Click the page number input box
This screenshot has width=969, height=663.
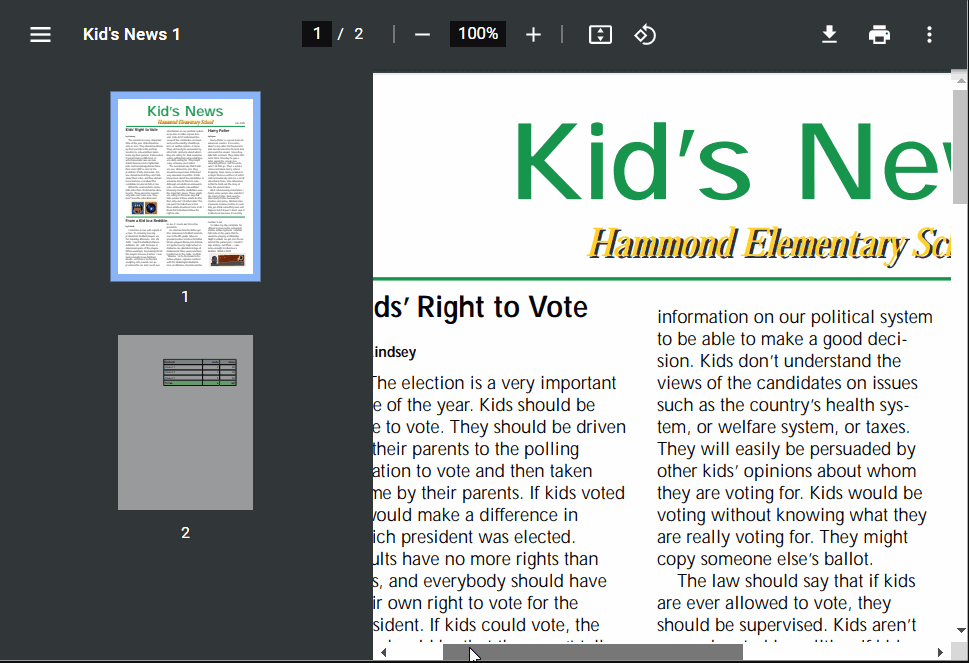point(317,33)
